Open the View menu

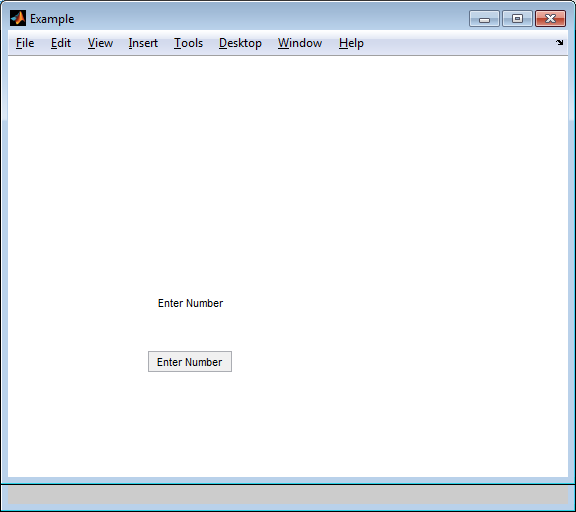(x=100, y=43)
